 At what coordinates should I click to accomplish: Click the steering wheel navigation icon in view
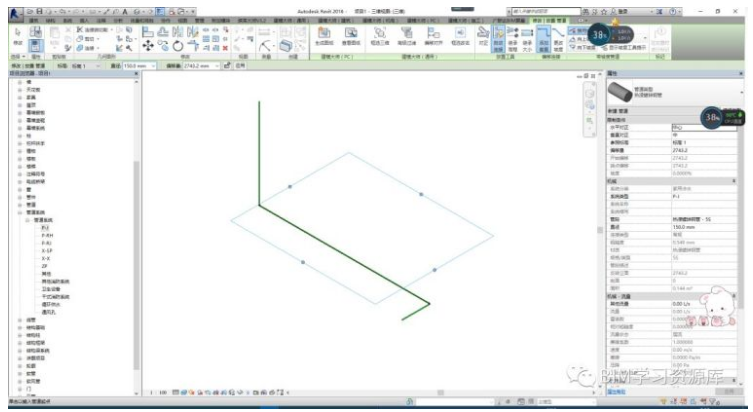point(590,94)
